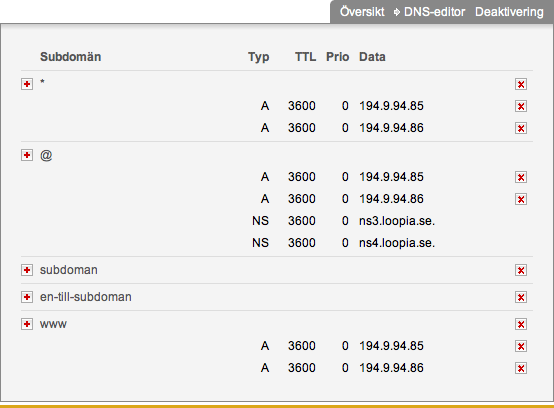554x408 pixels.
Task: Open the Översikt tab
Action: click(362, 12)
